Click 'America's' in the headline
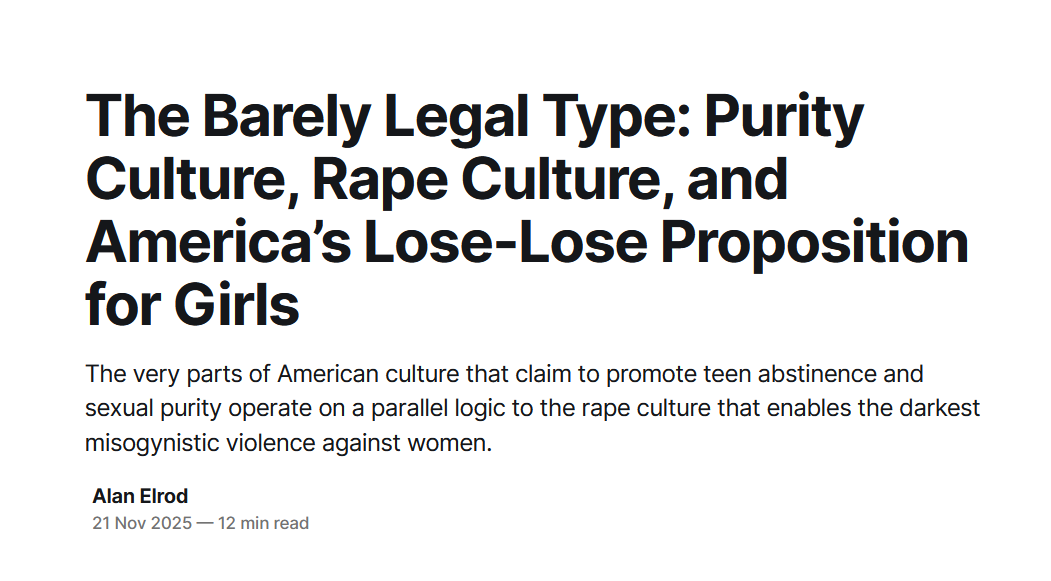Viewport: 1051px width, 581px height. tap(218, 242)
